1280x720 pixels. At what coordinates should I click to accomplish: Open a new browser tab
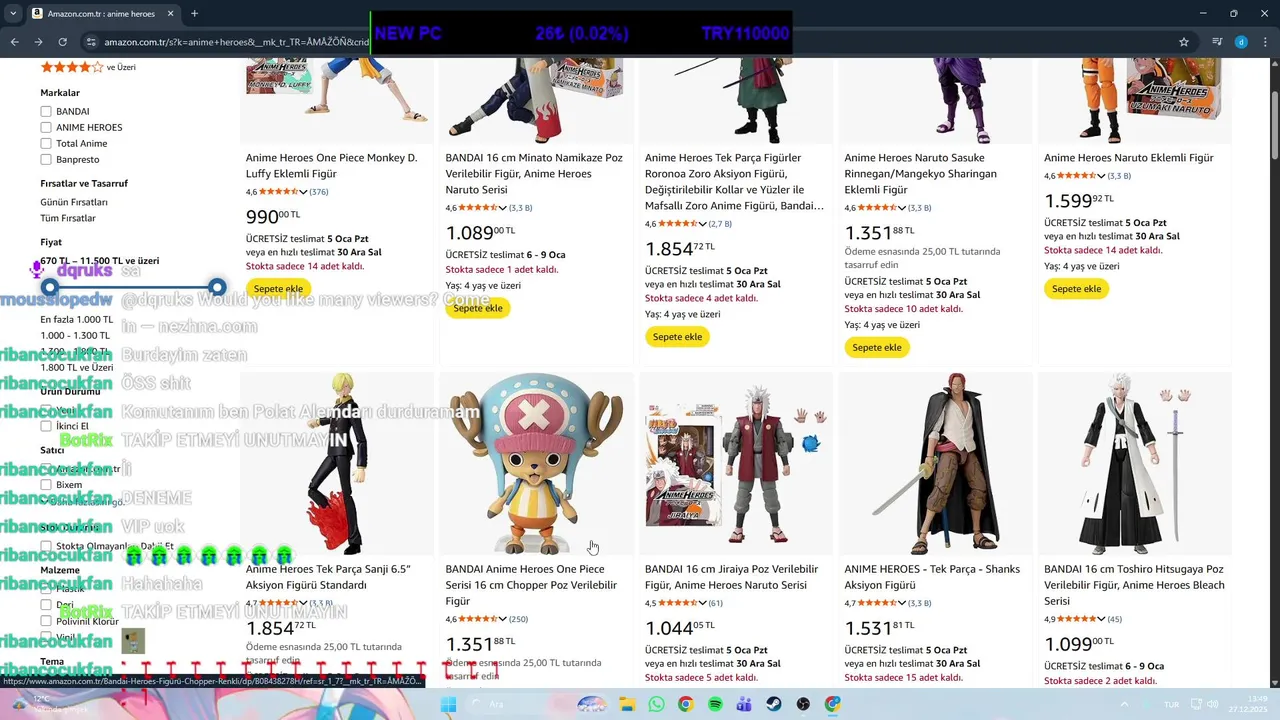point(194,14)
